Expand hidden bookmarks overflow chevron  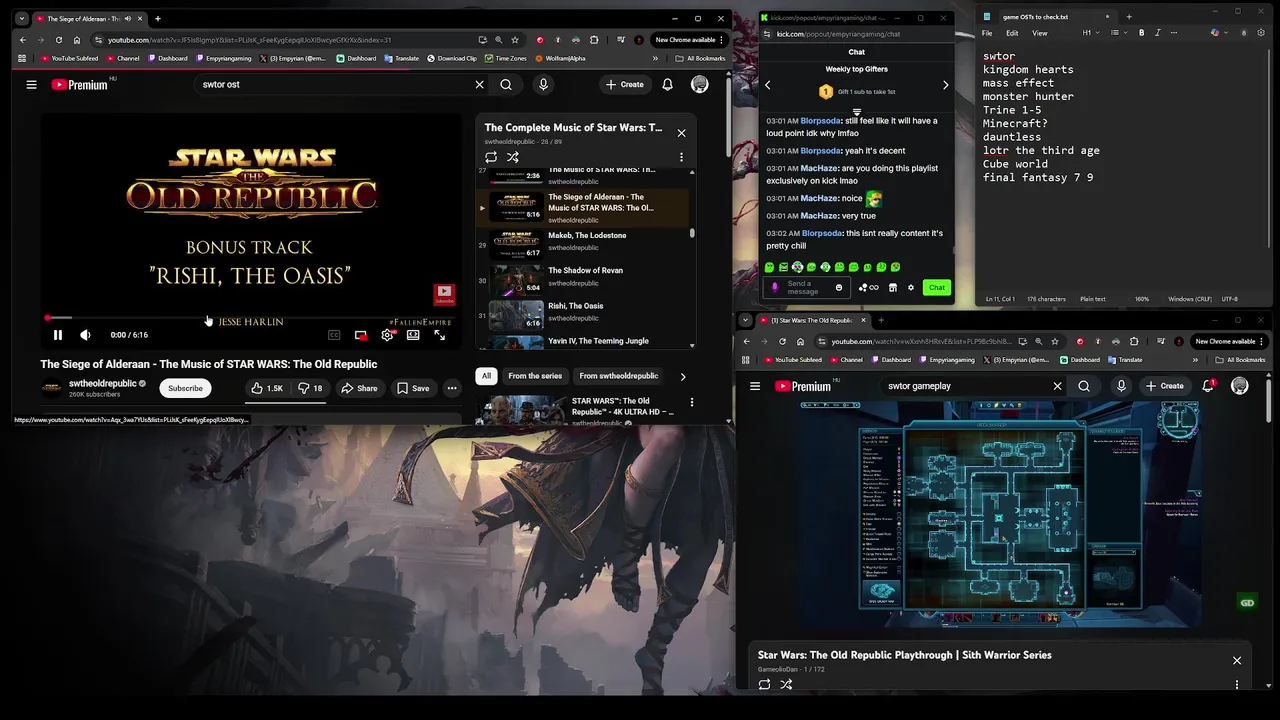point(655,58)
